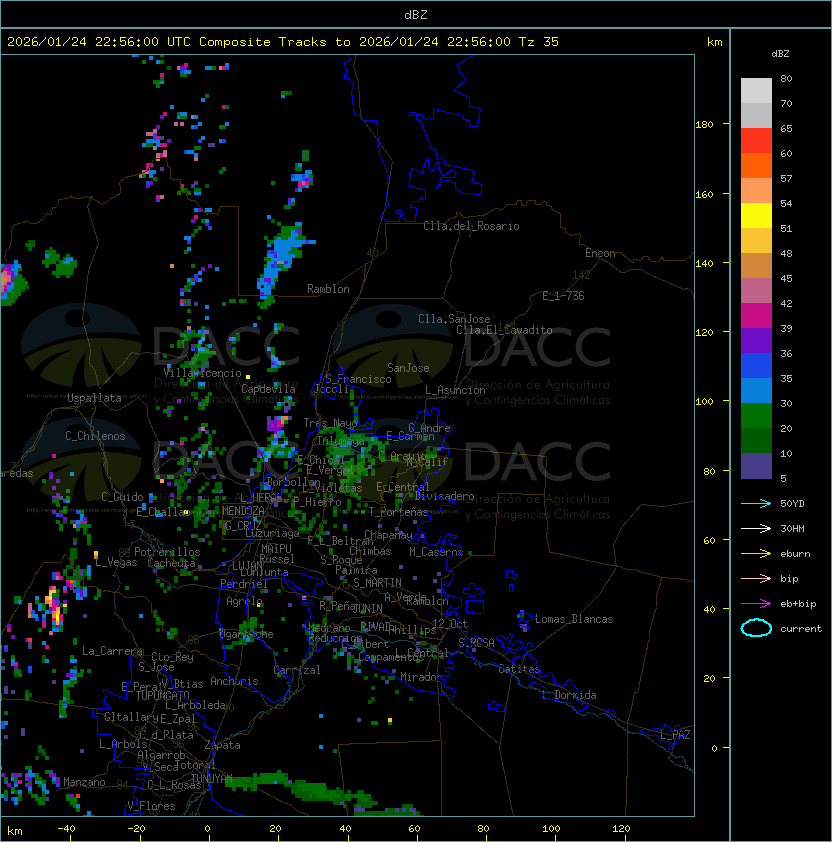Image resolution: width=832 pixels, height=842 pixels.
Task: Click the 'L_Asuncion' place label
Action: tap(455, 390)
